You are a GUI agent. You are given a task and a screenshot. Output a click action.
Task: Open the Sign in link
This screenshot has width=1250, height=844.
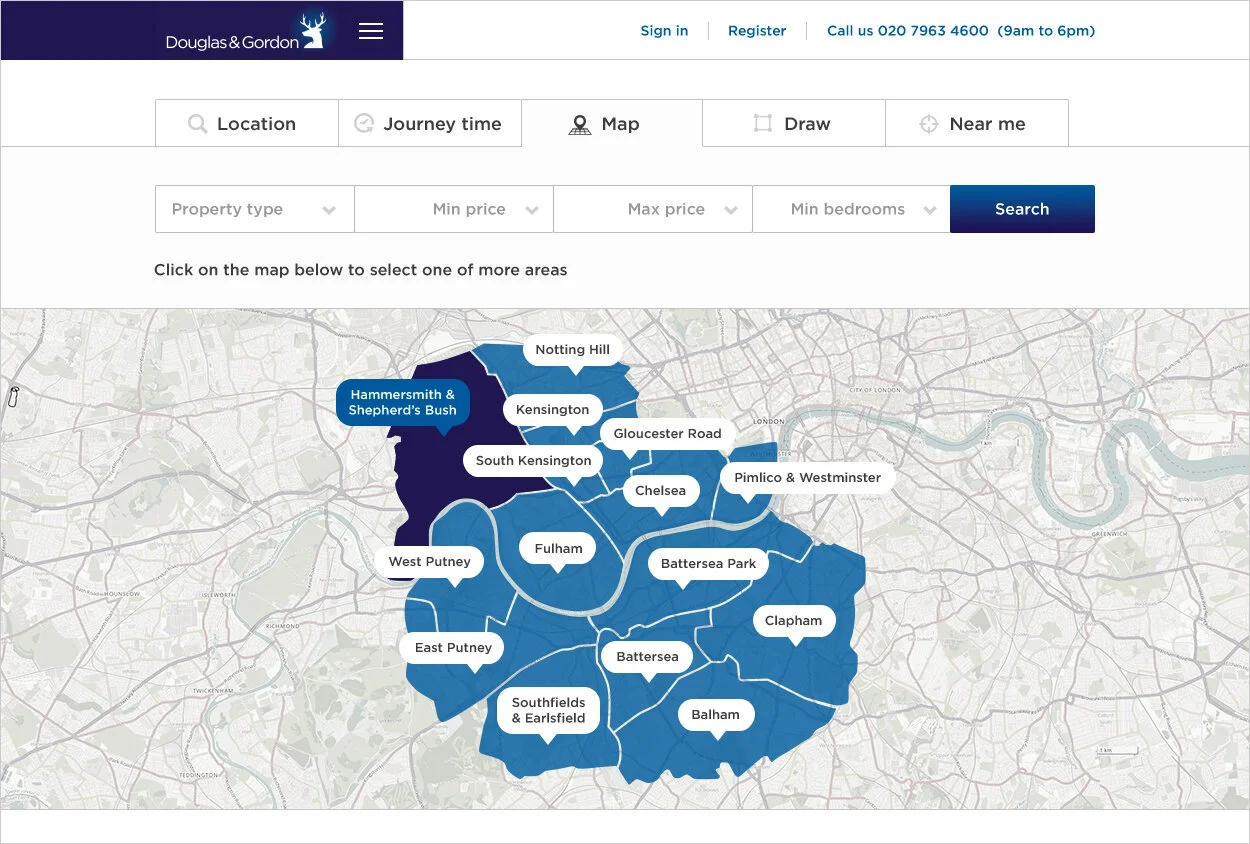click(664, 31)
